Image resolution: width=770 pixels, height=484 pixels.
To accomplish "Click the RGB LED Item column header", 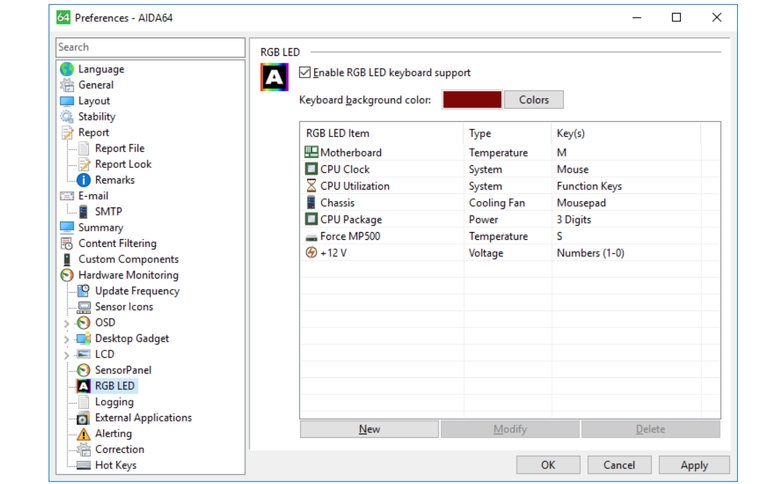I will click(382, 133).
